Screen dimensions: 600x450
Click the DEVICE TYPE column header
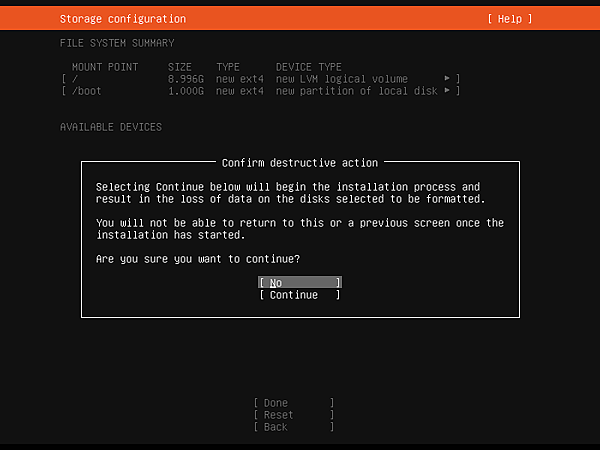[309, 67]
